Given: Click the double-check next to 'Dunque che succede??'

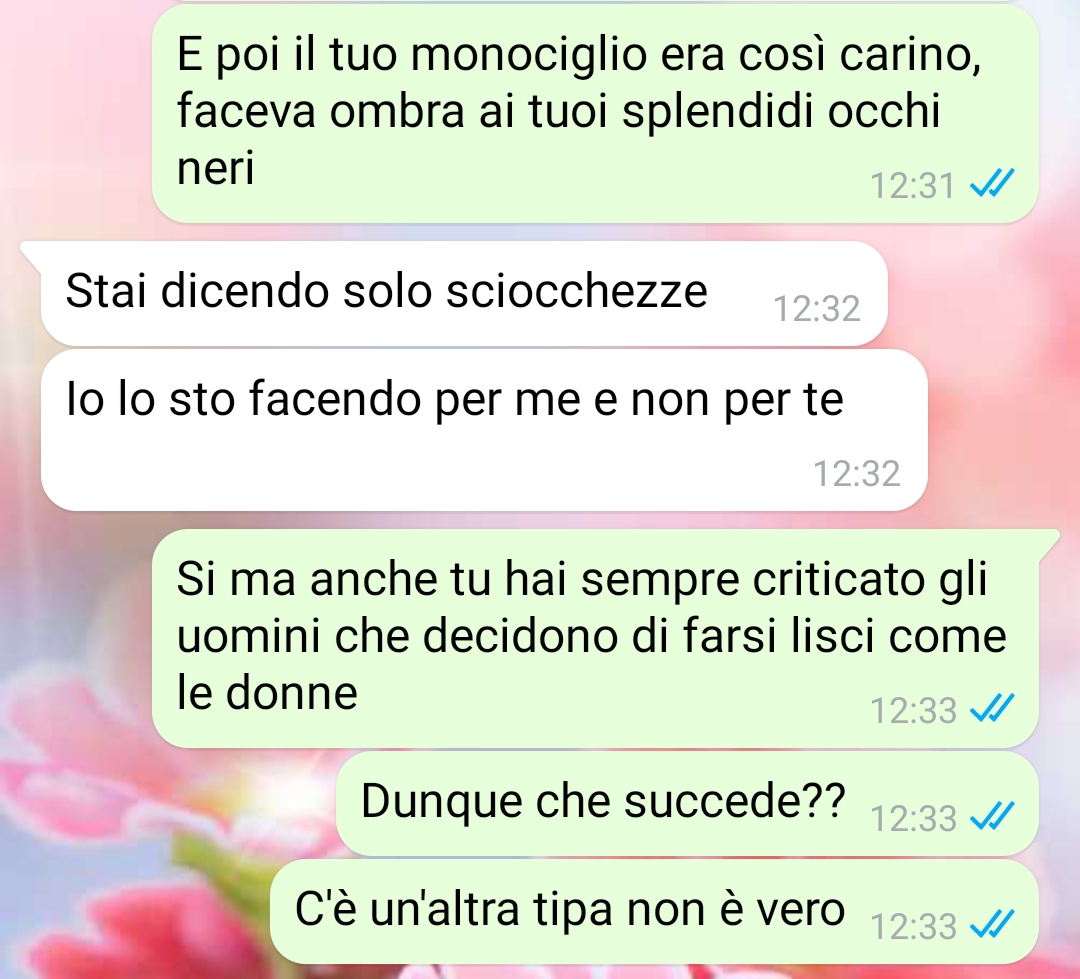Looking at the screenshot, I should coord(992,816).
